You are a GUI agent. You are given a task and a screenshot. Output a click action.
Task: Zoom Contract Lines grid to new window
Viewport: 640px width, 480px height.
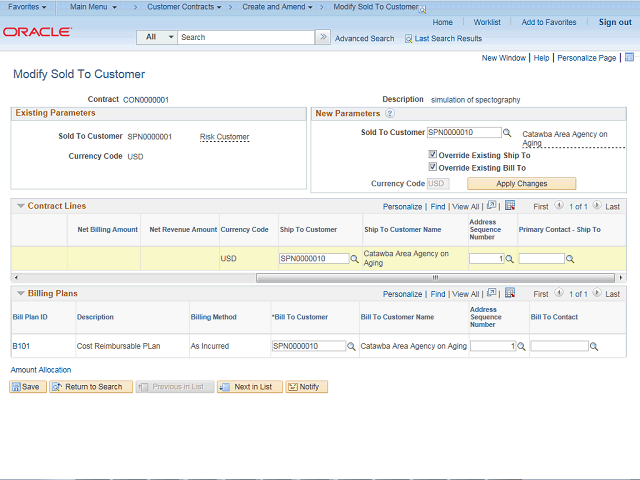491,205
